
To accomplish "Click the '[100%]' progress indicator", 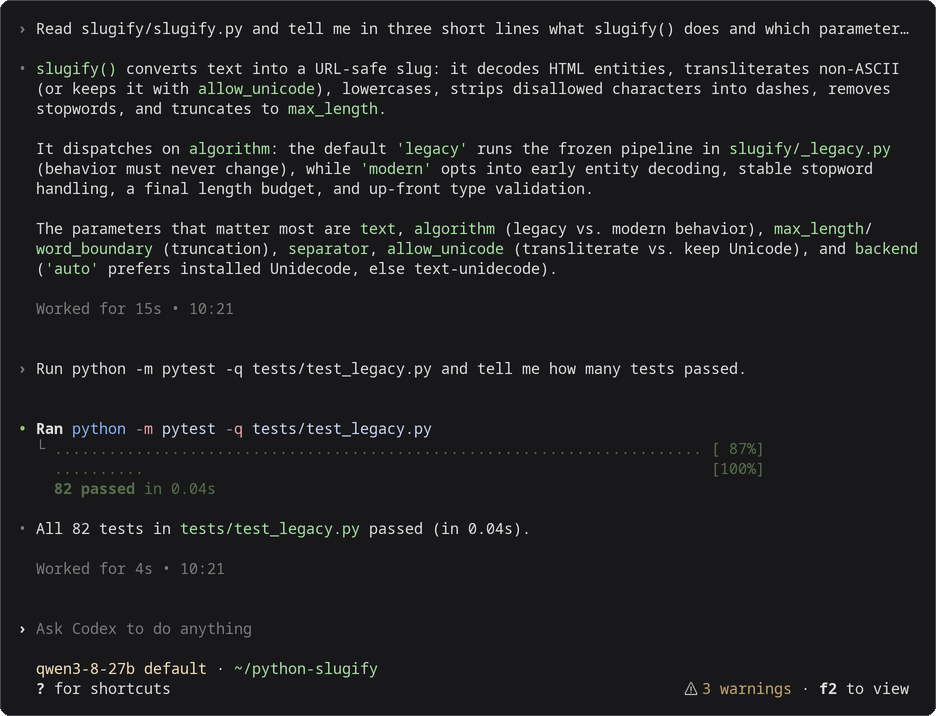I will (x=738, y=469).
